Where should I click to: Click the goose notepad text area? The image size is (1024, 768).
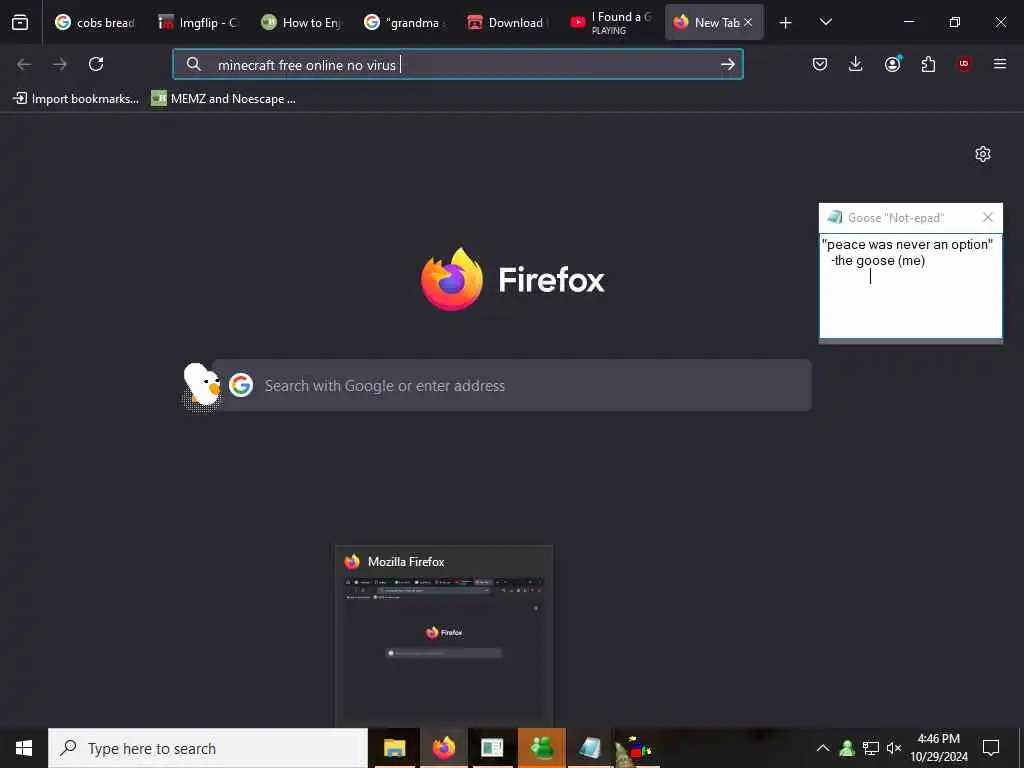coord(910,286)
